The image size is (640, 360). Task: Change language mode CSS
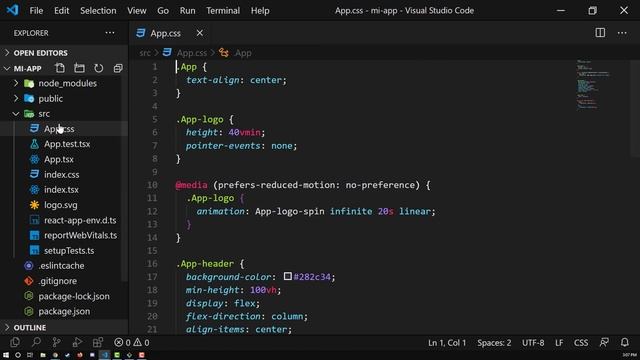point(581,343)
